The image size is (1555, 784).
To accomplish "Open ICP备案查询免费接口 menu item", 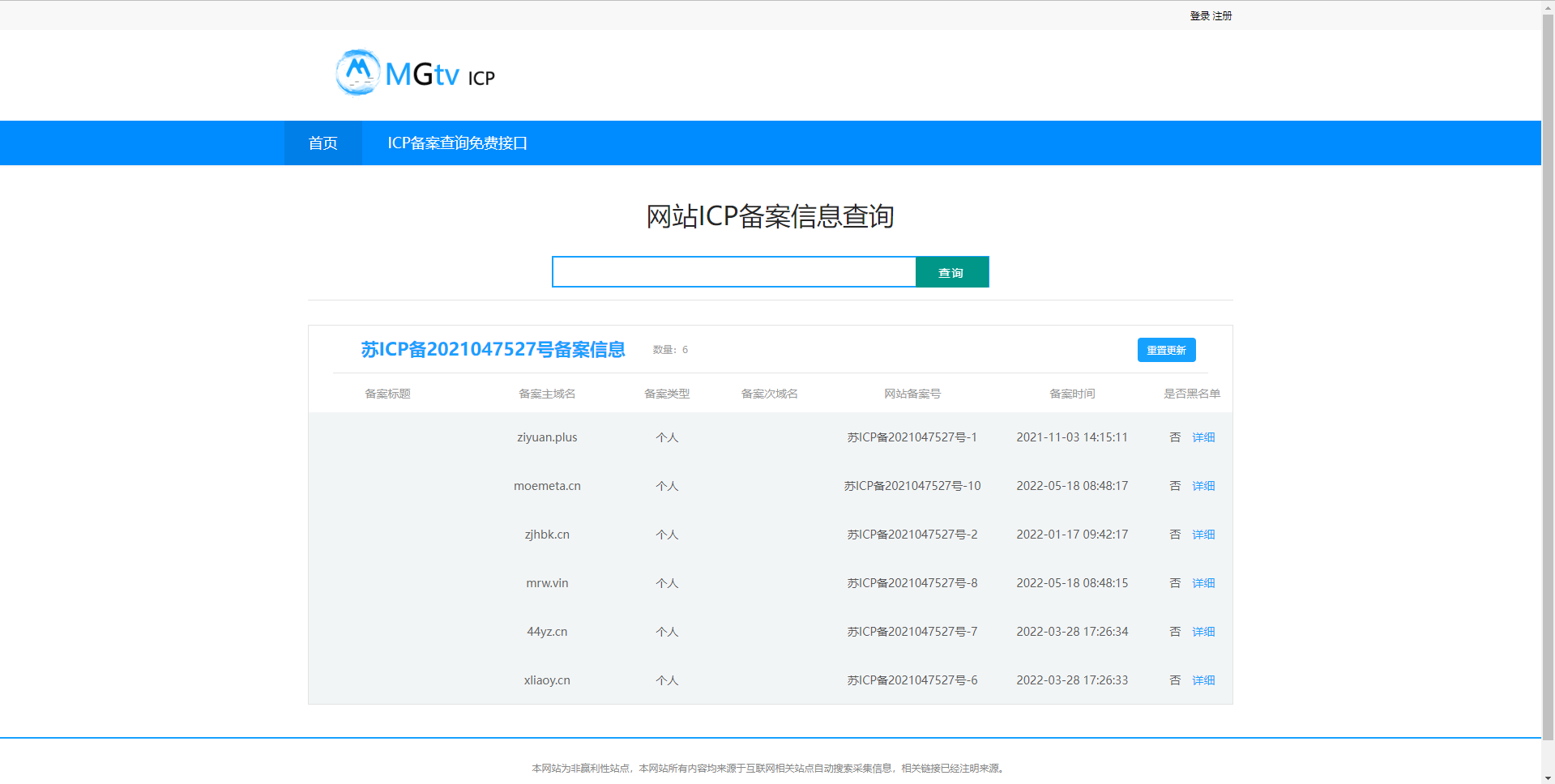I will [457, 143].
